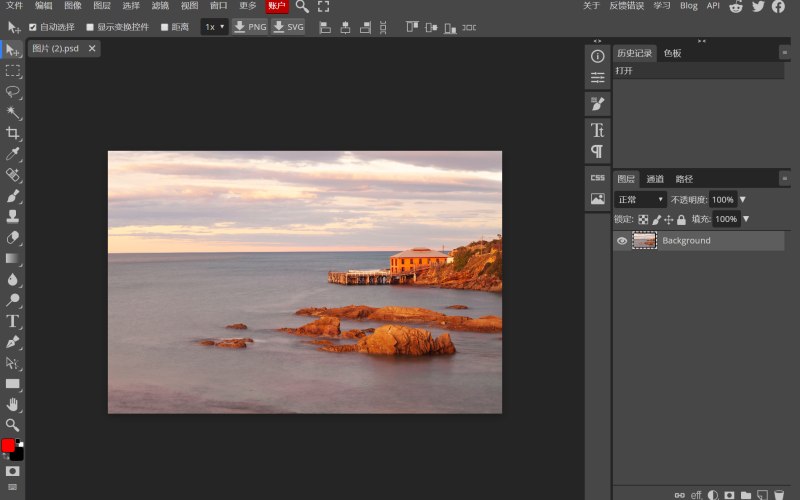800x500 pixels.
Task: Toggle lock all padlock icon
Action: point(681,219)
